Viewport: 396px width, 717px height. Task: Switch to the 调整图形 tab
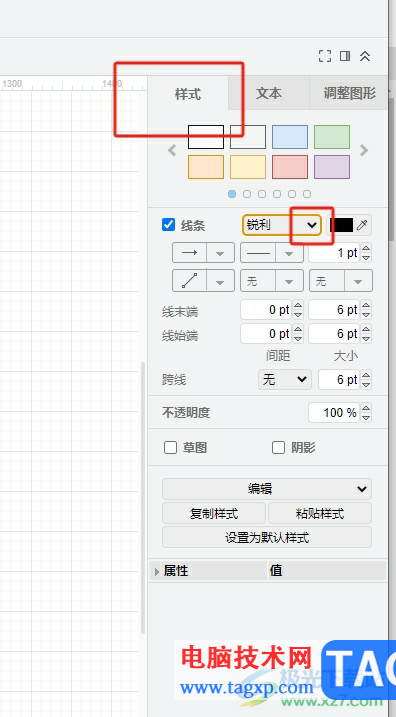click(x=350, y=93)
